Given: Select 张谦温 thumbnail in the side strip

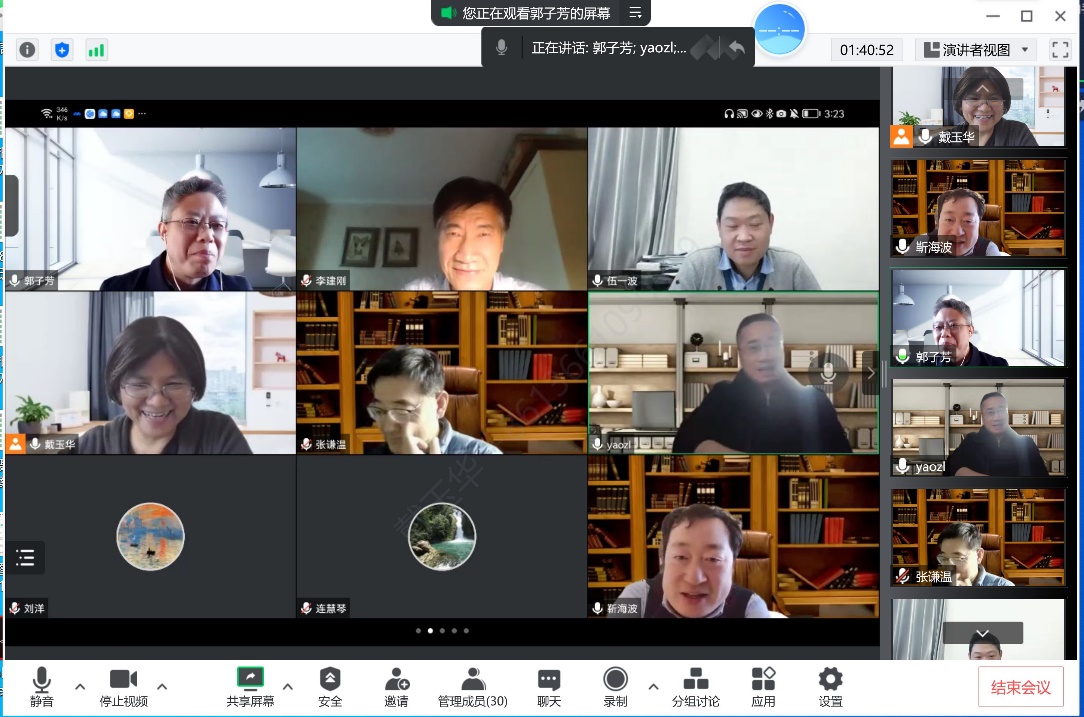Looking at the screenshot, I should click(978, 537).
